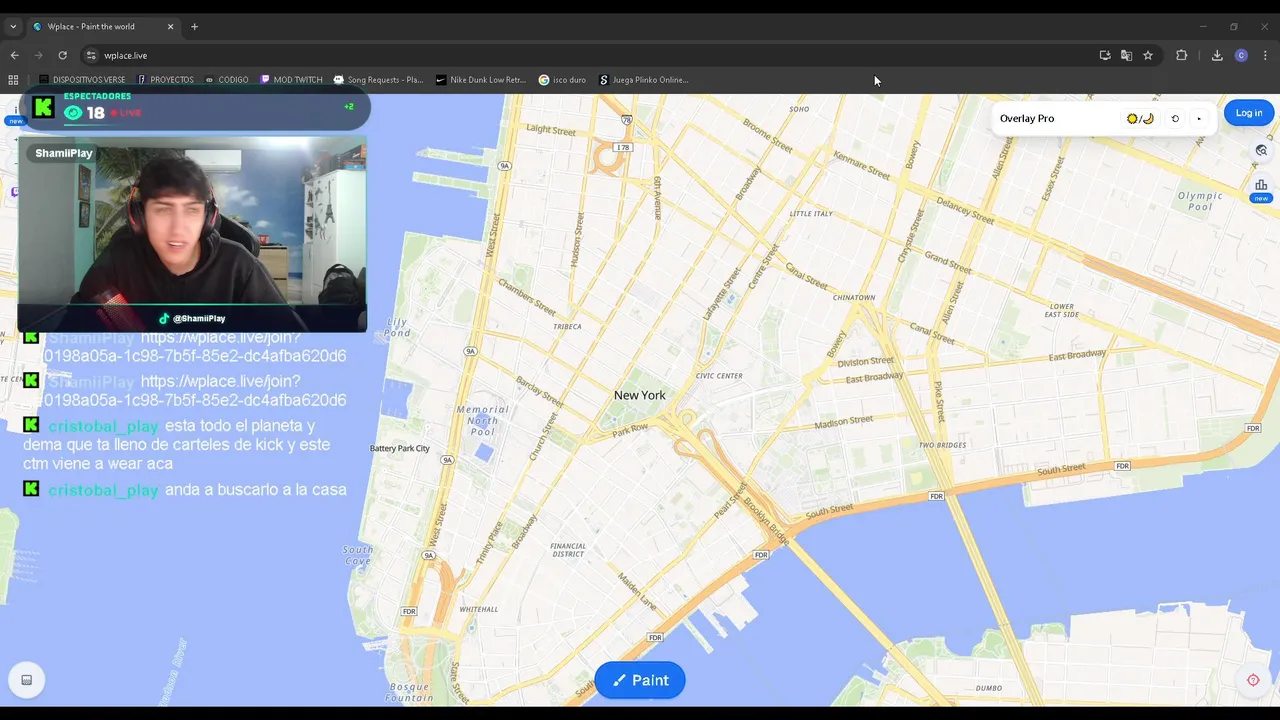Go back with the browser back arrow
This screenshot has height=720, width=1280.
pos(14,55)
